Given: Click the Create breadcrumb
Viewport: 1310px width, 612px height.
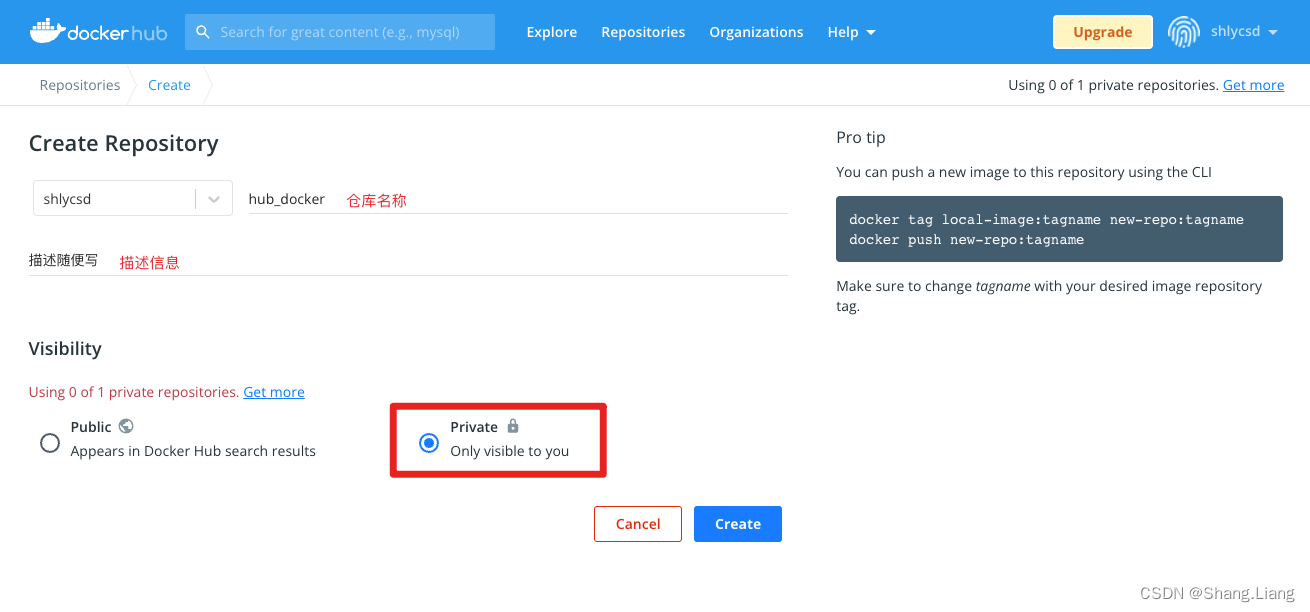Looking at the screenshot, I should point(169,85).
